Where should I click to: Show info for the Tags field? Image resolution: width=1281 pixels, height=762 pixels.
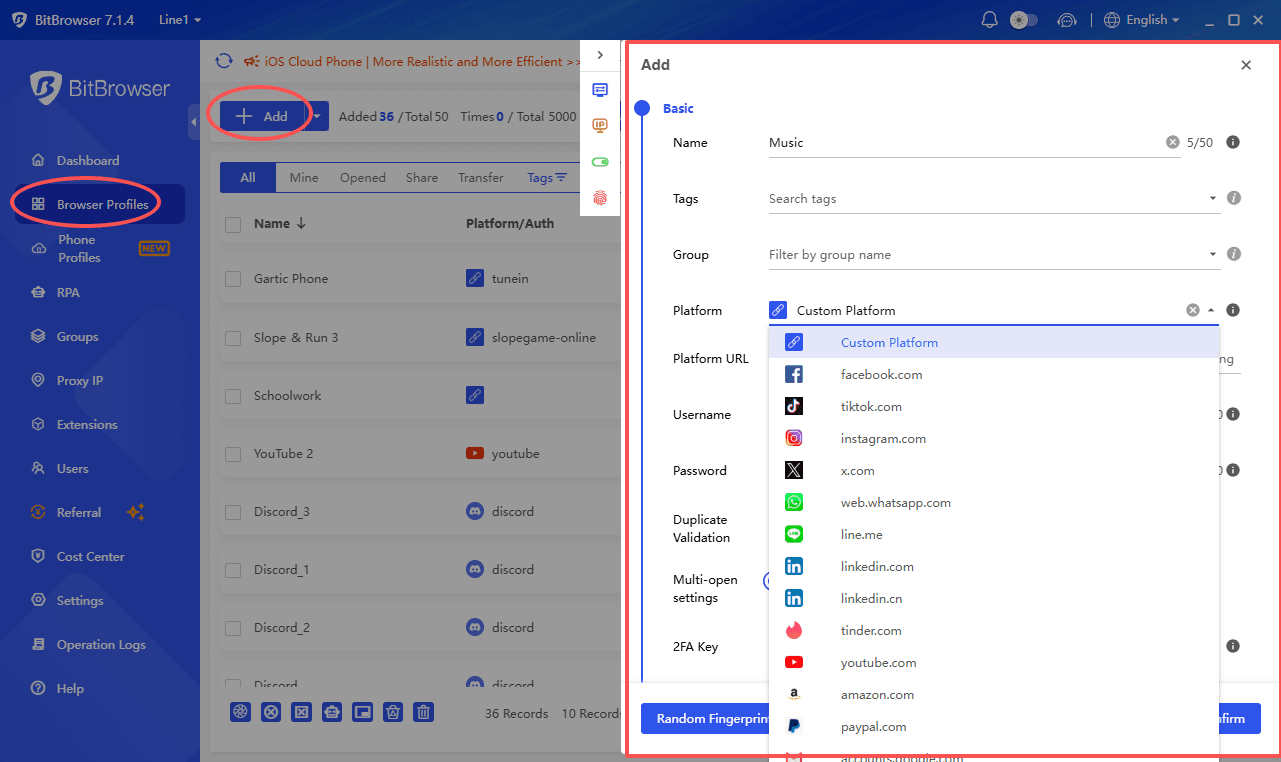point(1233,198)
